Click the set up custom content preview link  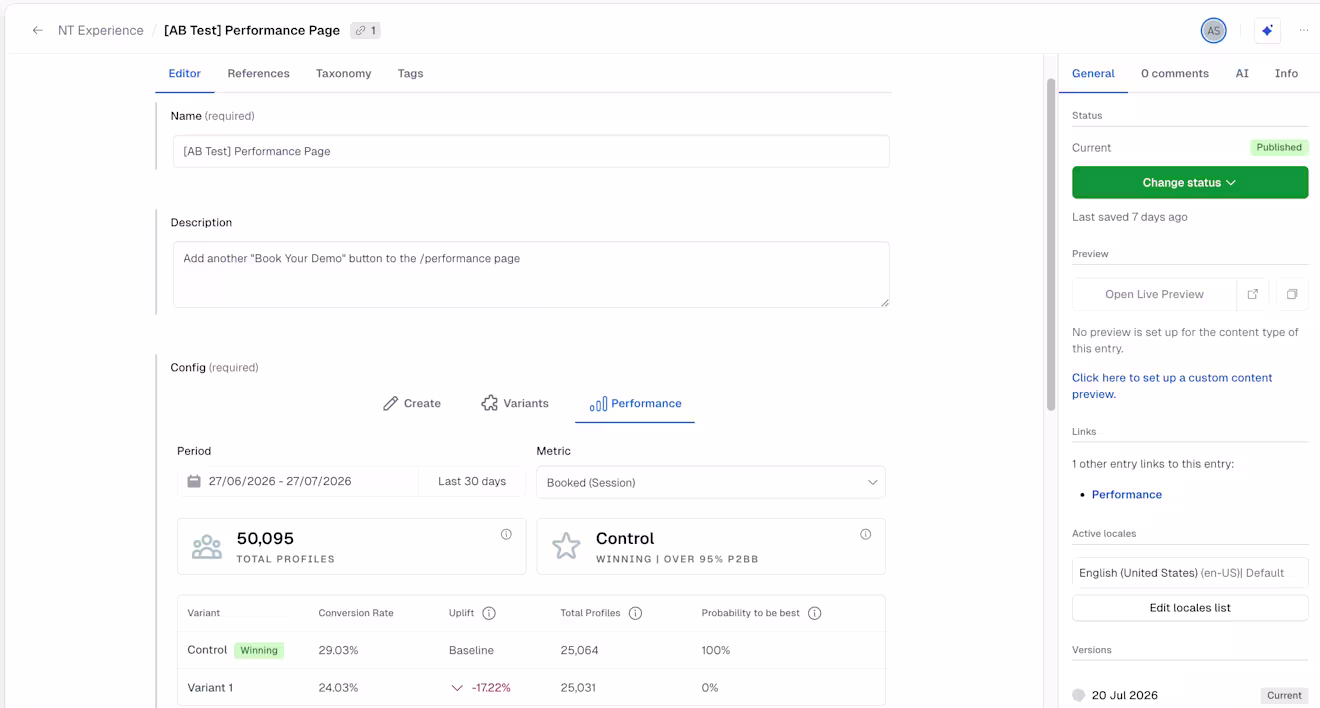[1172, 386]
